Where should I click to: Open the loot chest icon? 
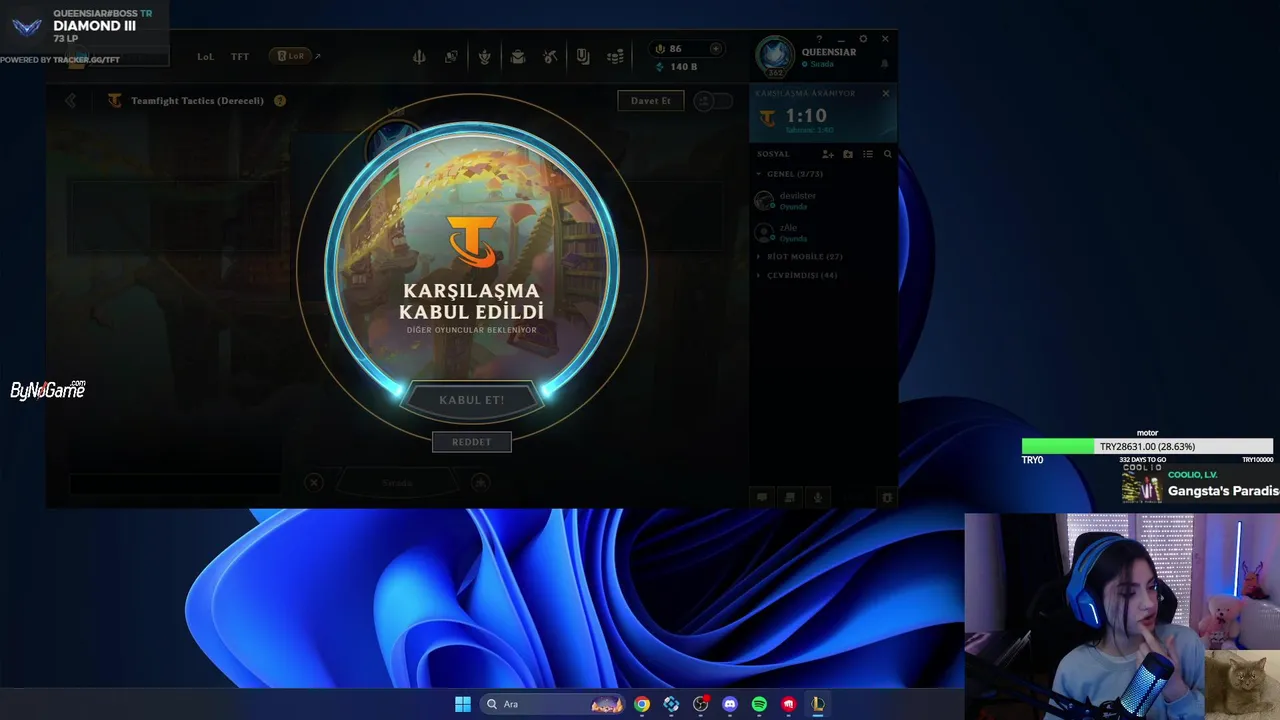pyautogui.click(x=518, y=57)
